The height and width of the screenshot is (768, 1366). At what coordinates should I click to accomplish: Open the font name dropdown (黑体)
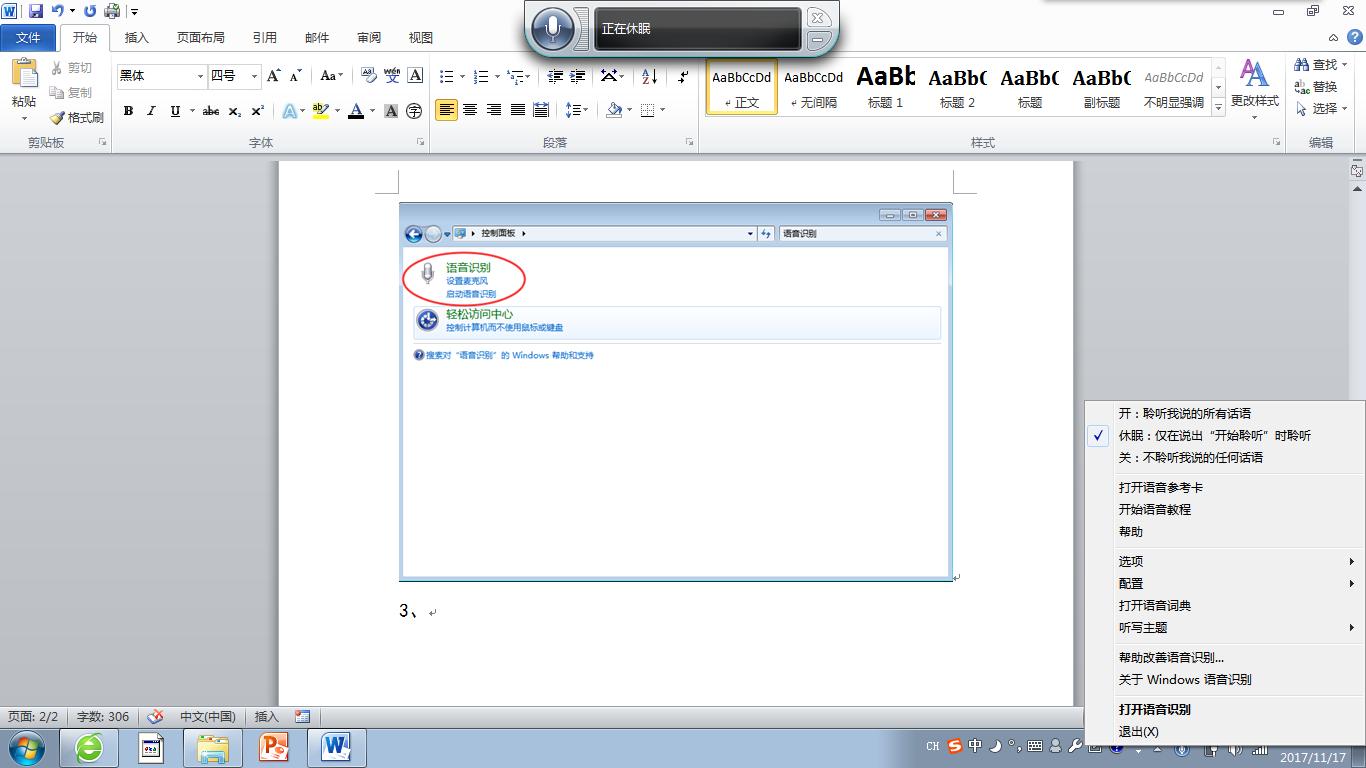pyautogui.click(x=200, y=76)
